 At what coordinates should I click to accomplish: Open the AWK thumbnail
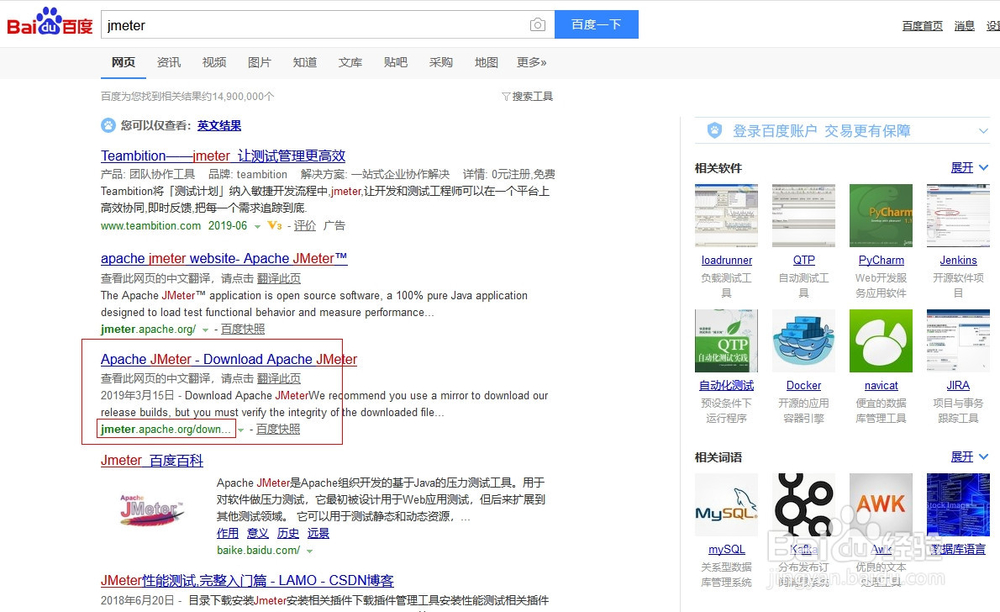[x=881, y=504]
